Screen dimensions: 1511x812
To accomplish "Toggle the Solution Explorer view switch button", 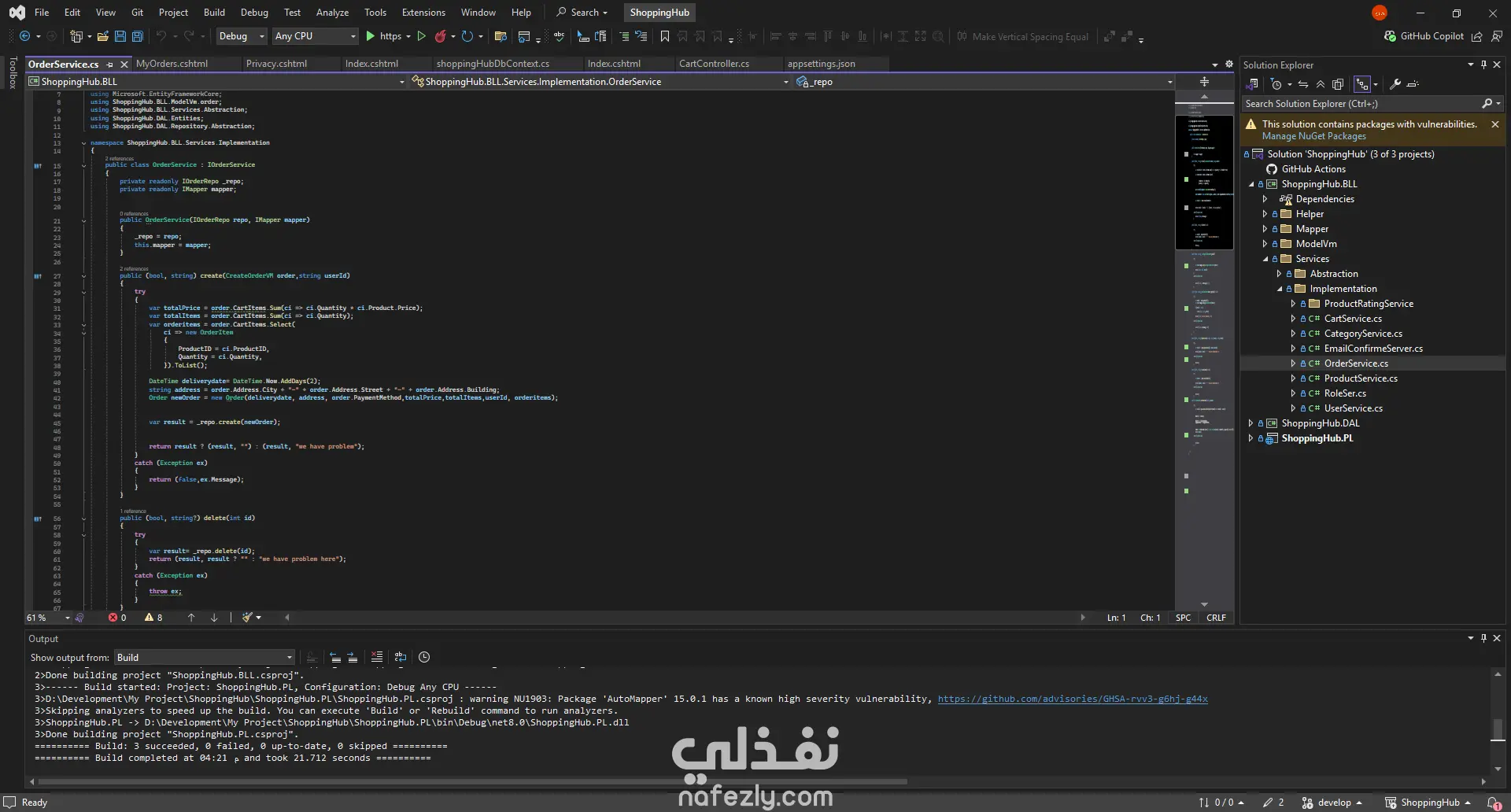I will click(x=1253, y=84).
